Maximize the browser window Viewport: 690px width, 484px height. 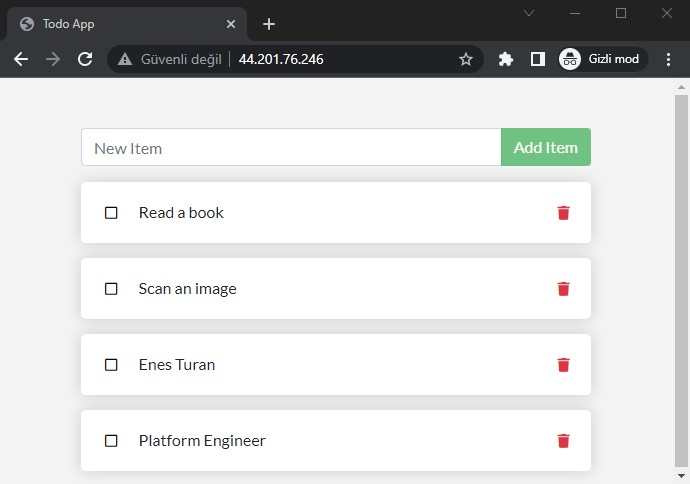[621, 13]
